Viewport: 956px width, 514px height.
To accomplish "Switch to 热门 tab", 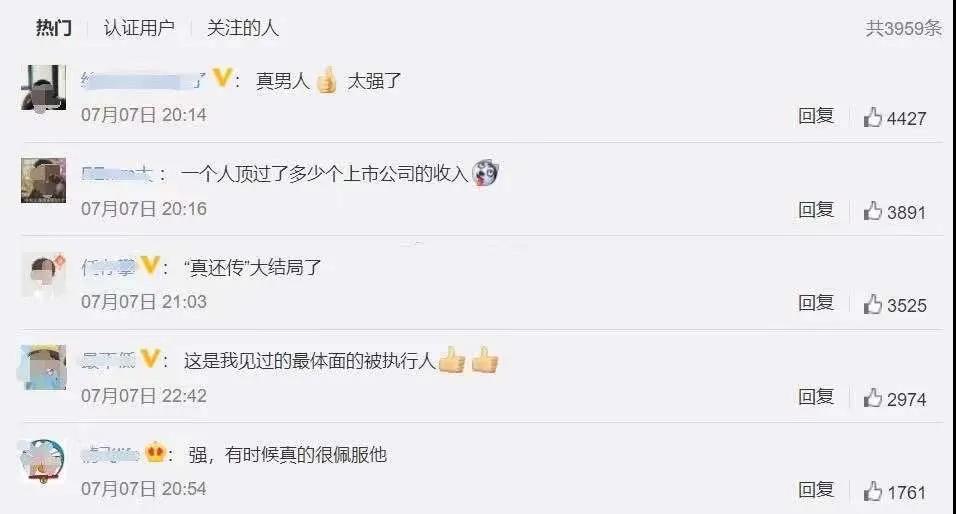I will click(x=54, y=28).
